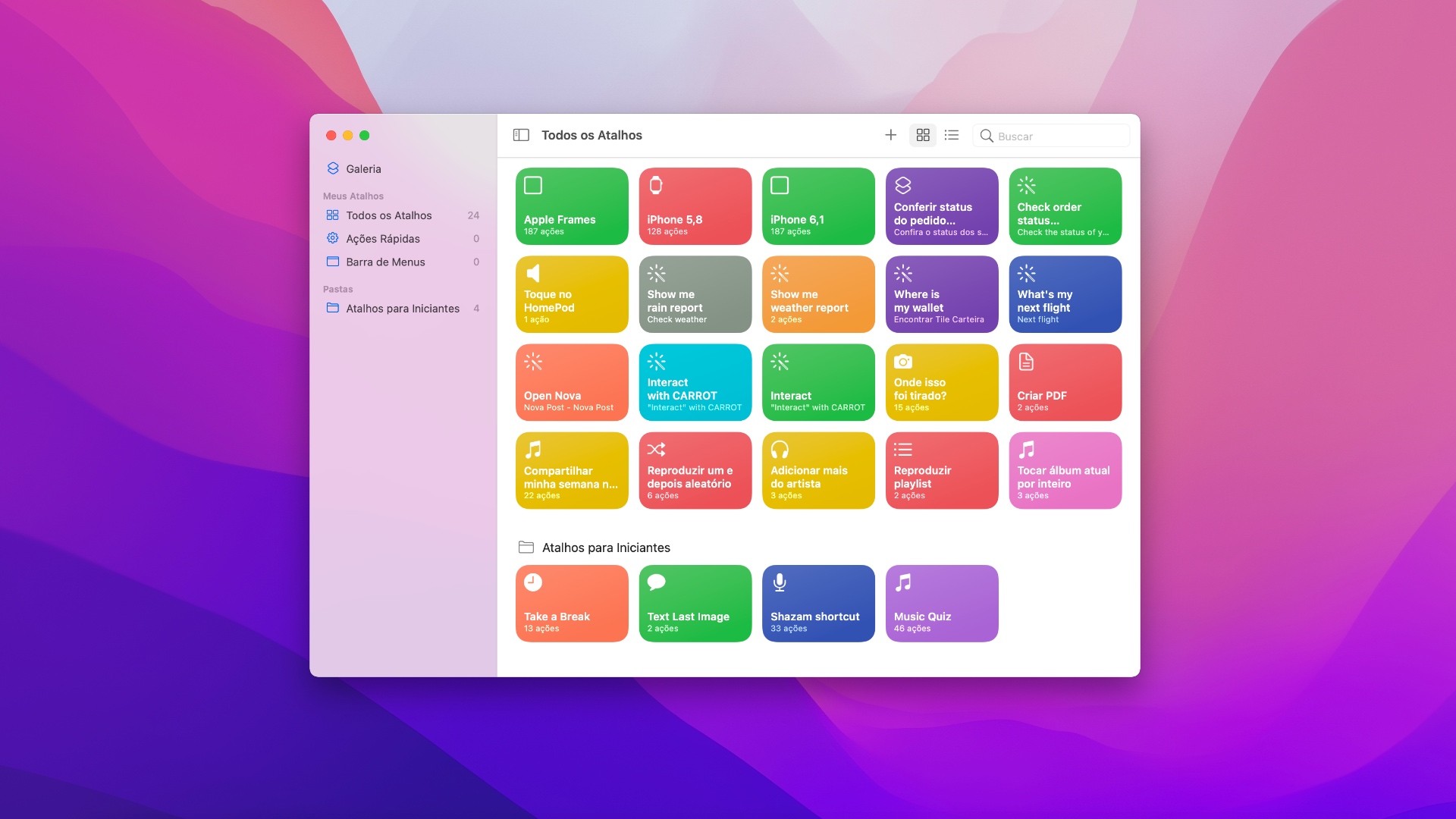Open the Shazam shortcut tile

tap(818, 603)
